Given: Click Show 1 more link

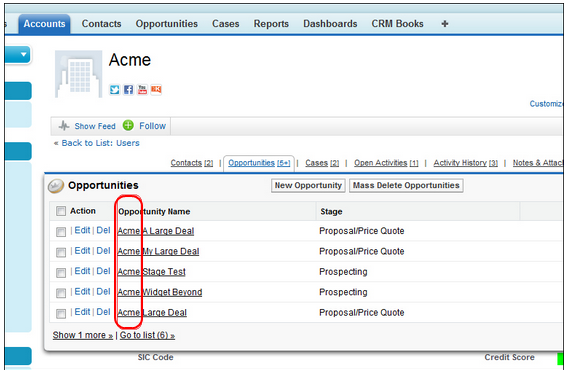Looking at the screenshot, I should point(83,335).
